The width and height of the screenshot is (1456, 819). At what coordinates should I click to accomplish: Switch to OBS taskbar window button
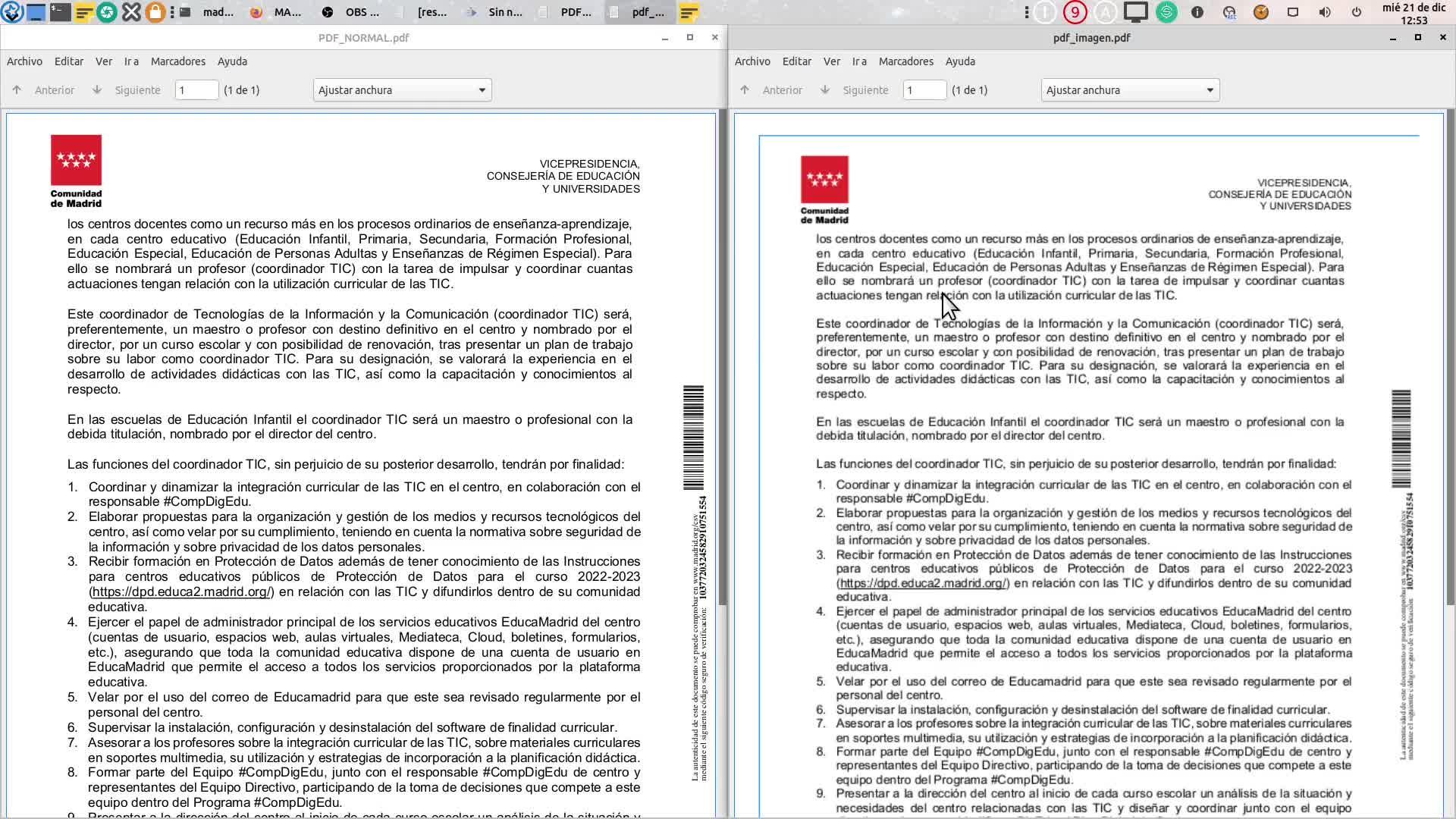(x=350, y=12)
